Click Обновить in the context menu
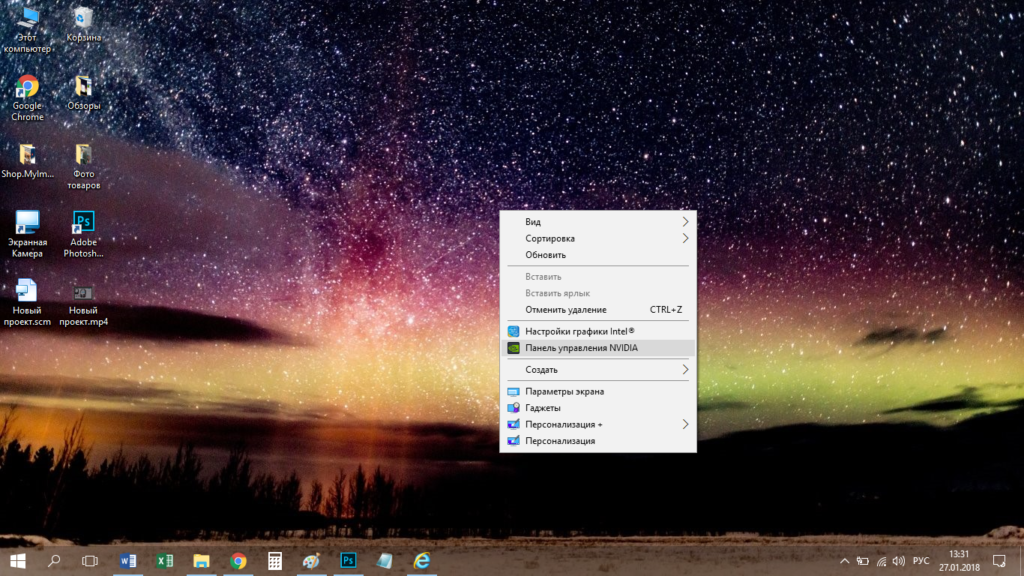The height and width of the screenshot is (576, 1024). pos(546,255)
